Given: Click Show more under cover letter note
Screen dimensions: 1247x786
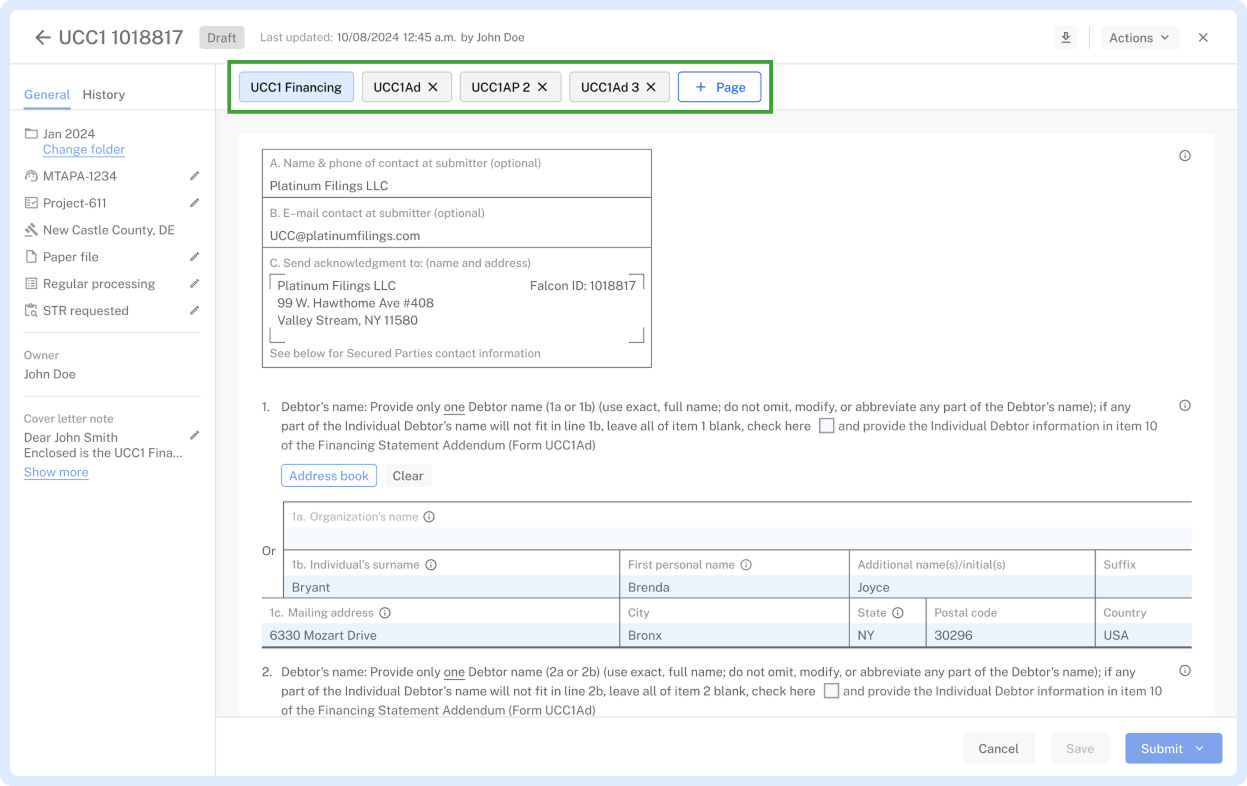Looking at the screenshot, I should [56, 472].
